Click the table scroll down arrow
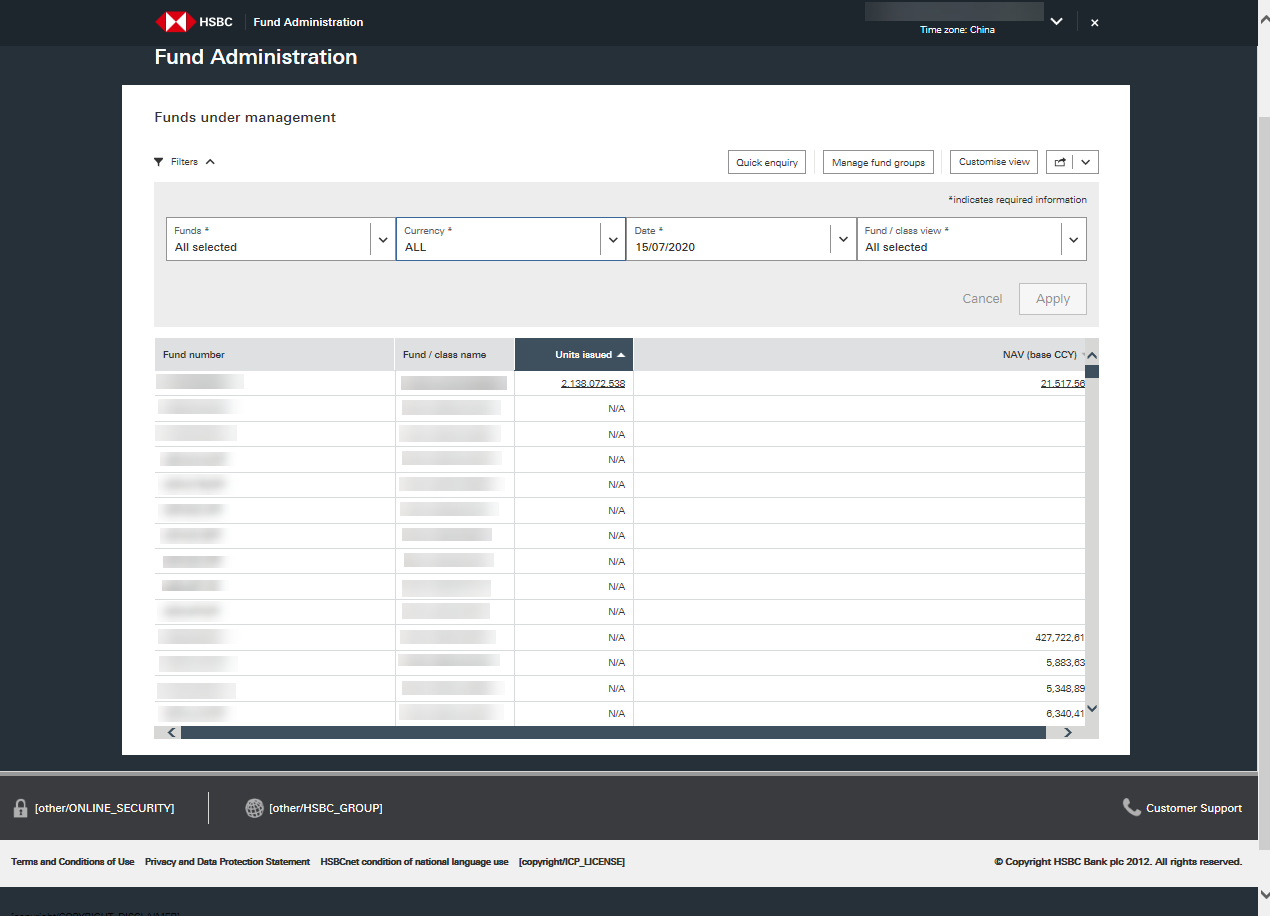Screen dimensions: 1270x916 point(1092,708)
